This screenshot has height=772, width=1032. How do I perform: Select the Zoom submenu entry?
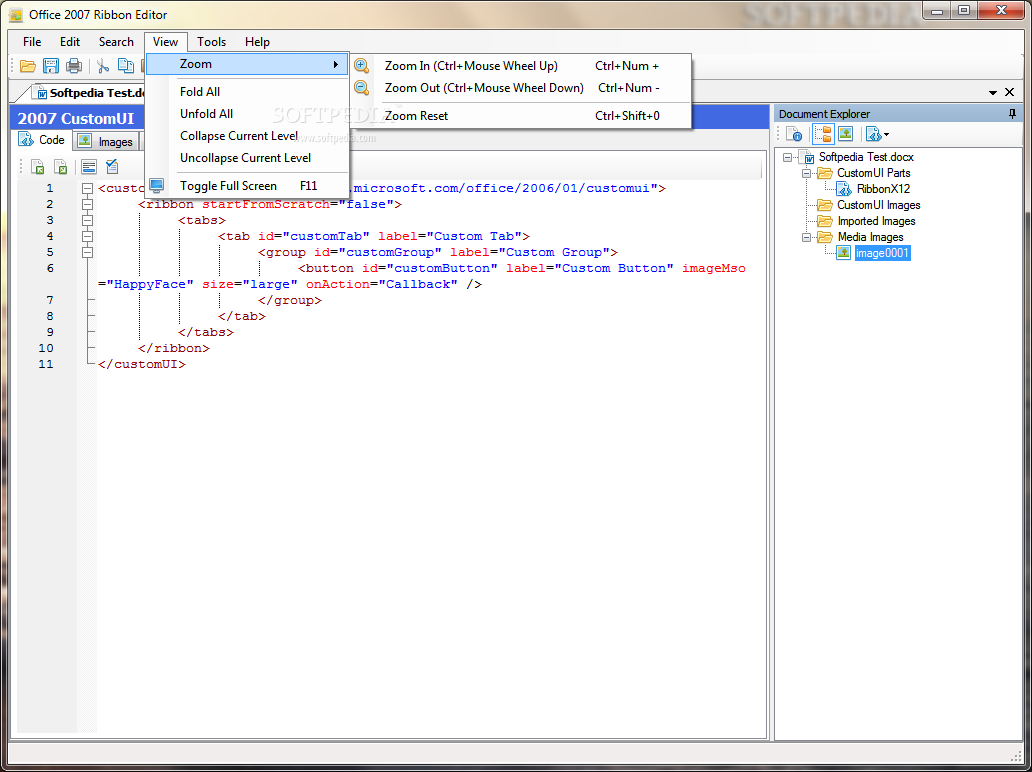coord(247,64)
